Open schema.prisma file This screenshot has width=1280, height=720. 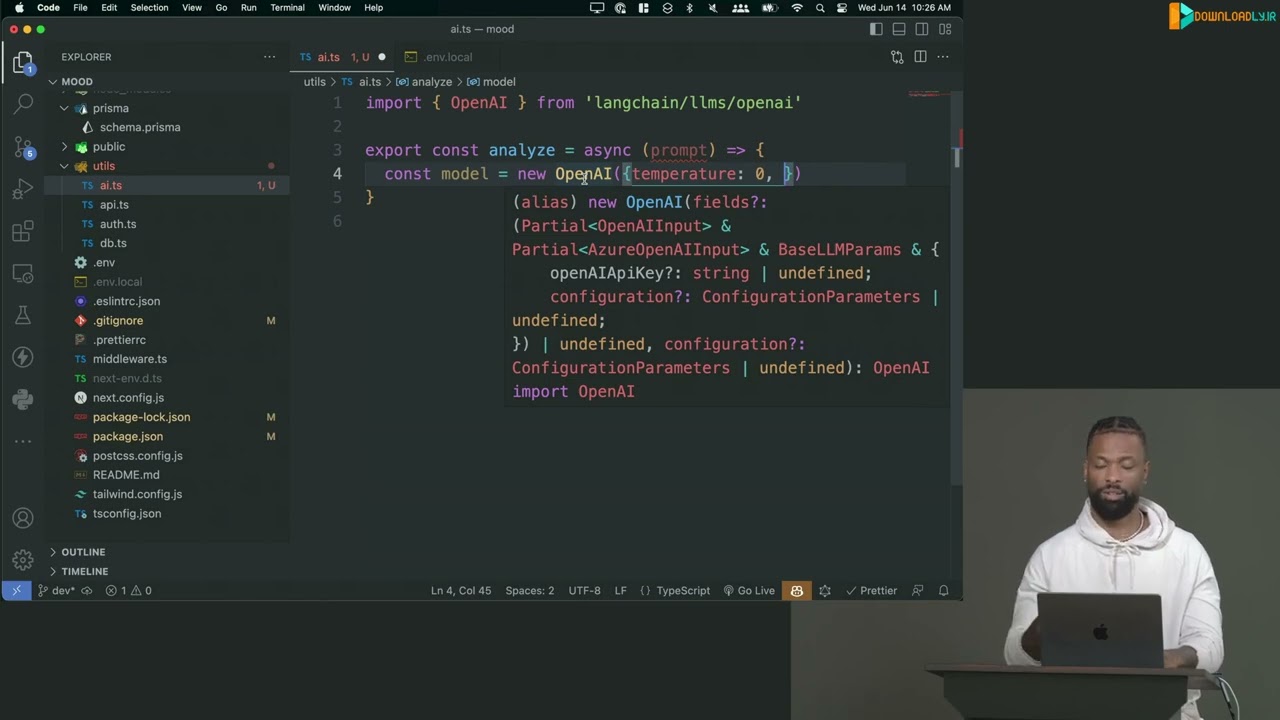pyautogui.click(x=140, y=128)
